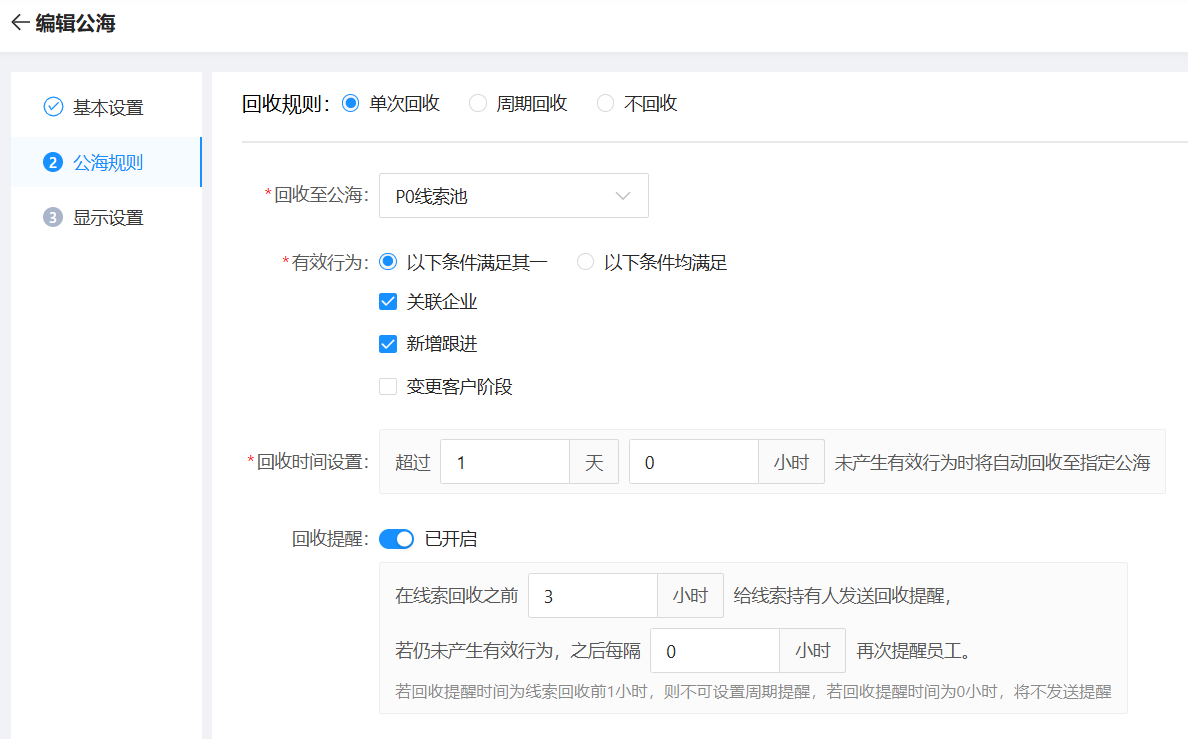The height and width of the screenshot is (739, 1188).
Task: Open the 基本设置 step
Action: 107,107
